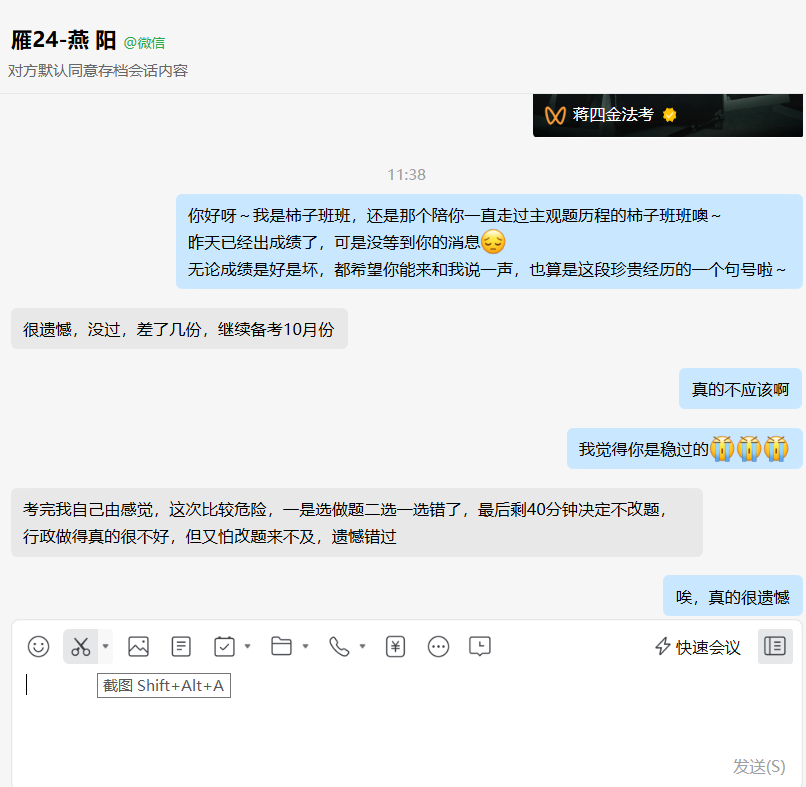
Task: Click the send button 发送(S)
Action: [759, 766]
